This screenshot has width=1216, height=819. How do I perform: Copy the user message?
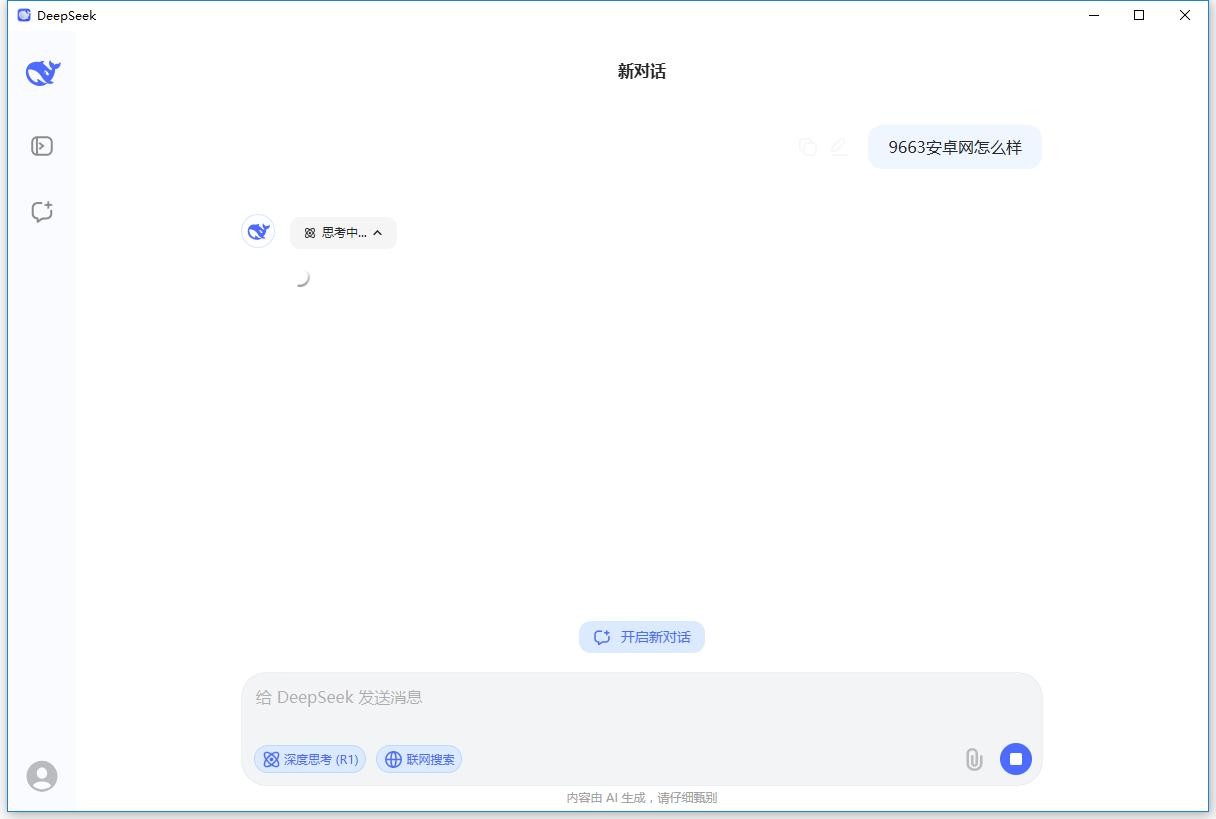click(x=808, y=147)
